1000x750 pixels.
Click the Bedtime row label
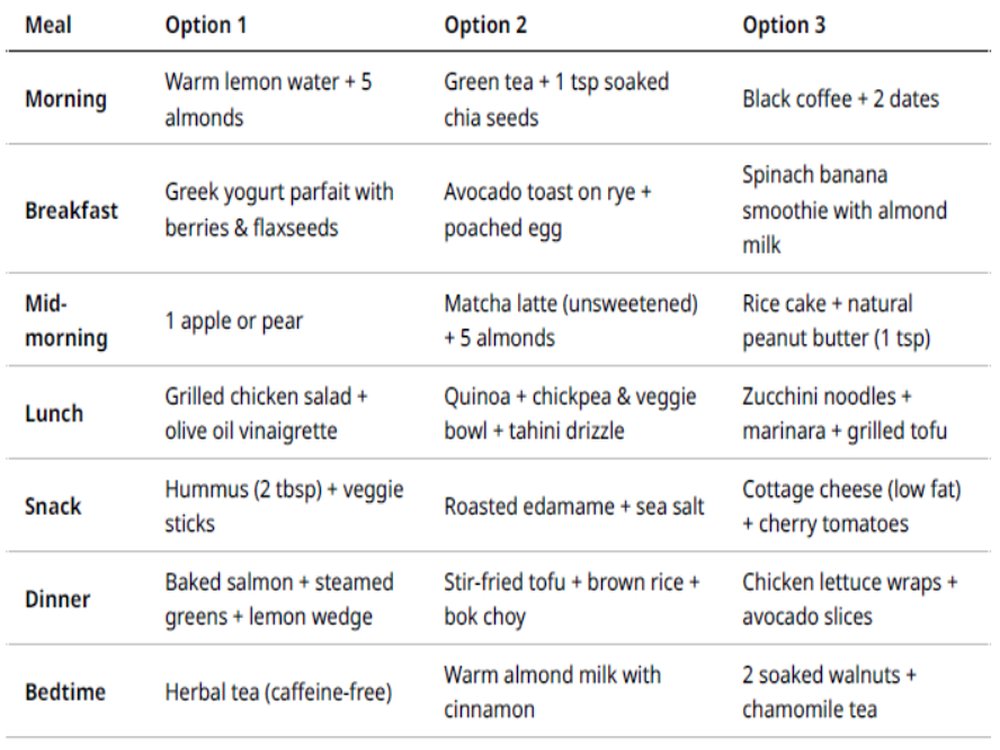point(65,692)
